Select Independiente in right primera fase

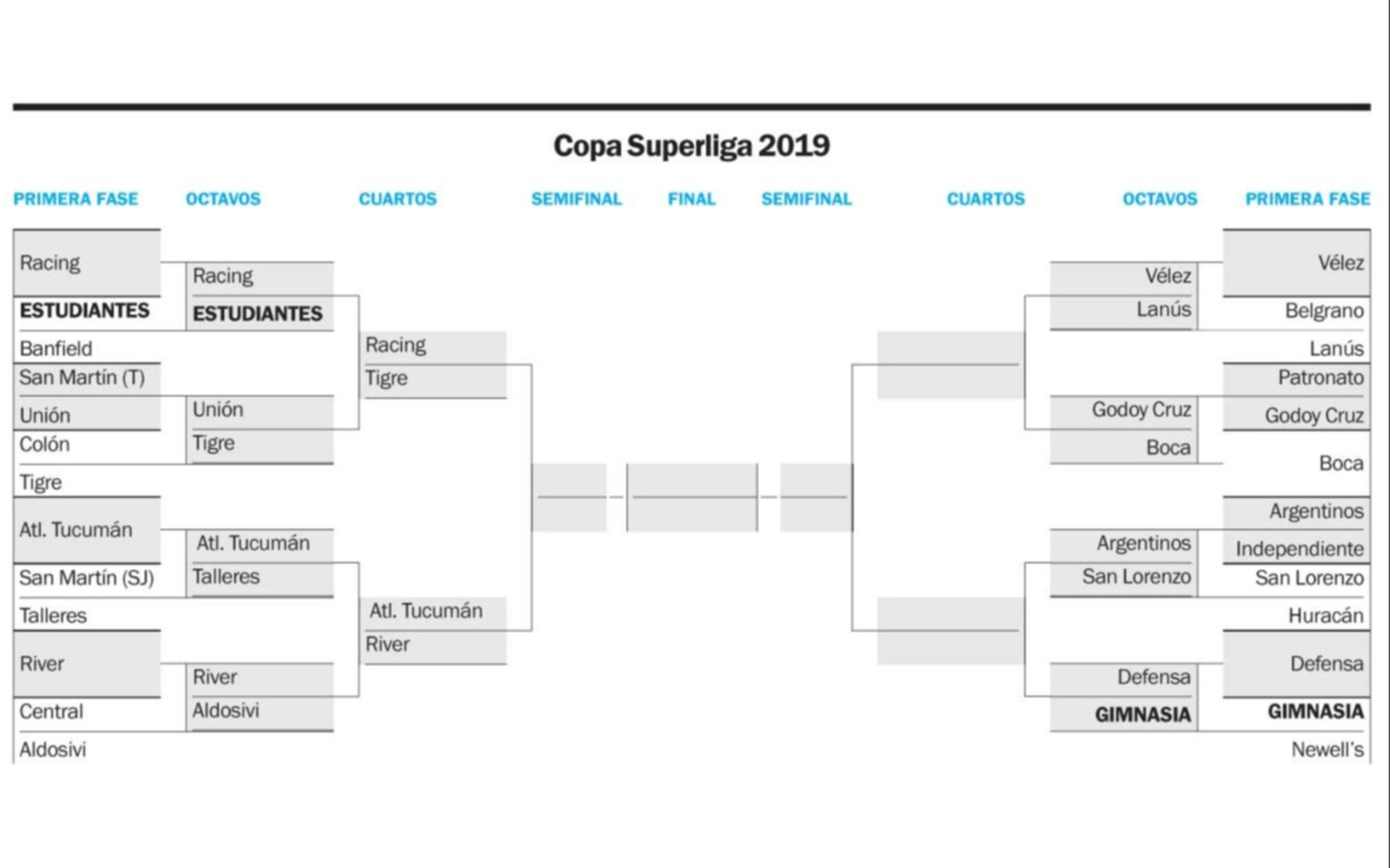click(1299, 549)
